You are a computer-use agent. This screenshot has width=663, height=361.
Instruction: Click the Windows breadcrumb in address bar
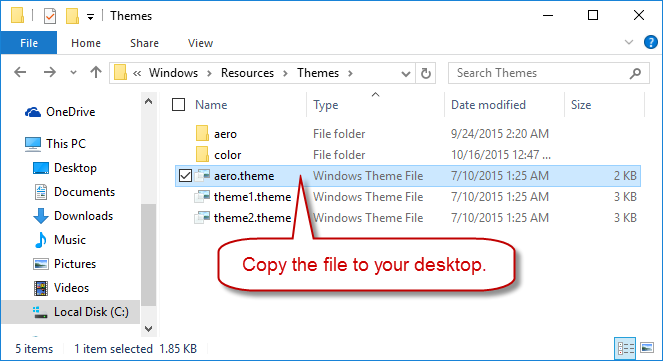(x=173, y=73)
